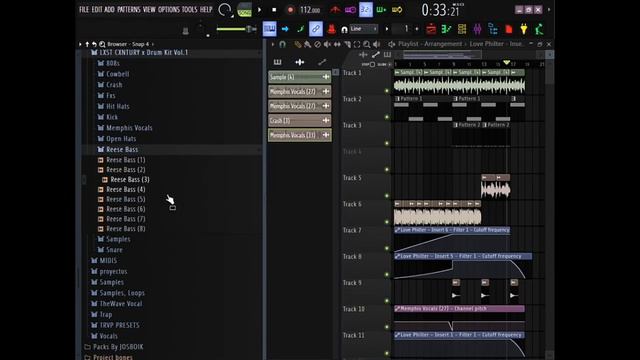The image size is (640, 360).
Task: Click the play button in transport
Action: (x=260, y=9)
